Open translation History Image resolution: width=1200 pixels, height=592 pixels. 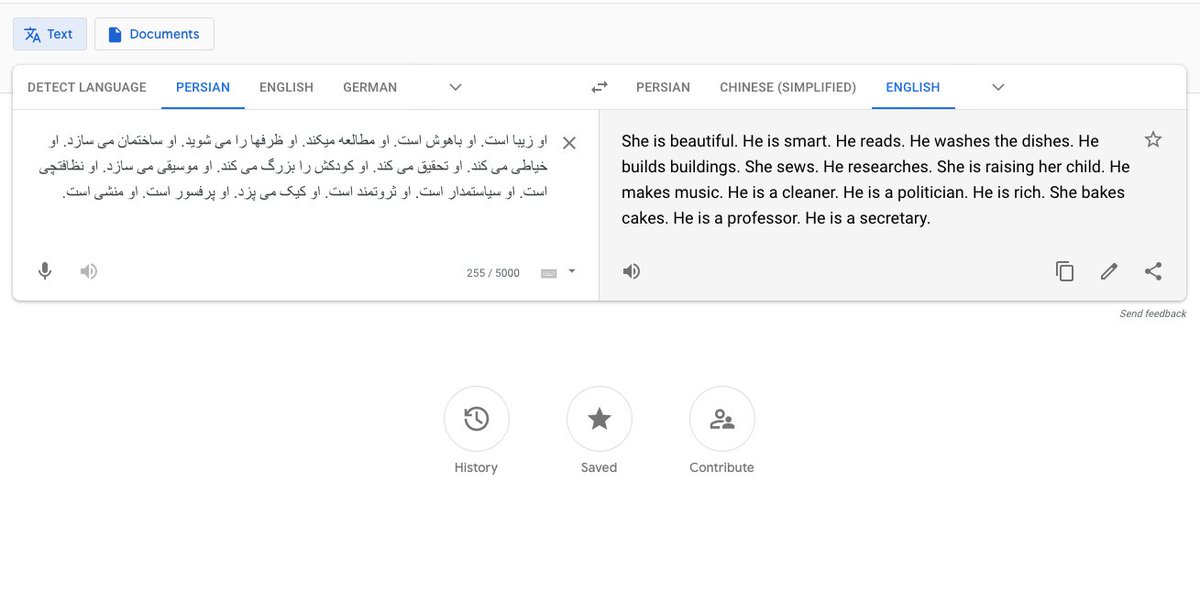[x=476, y=419]
